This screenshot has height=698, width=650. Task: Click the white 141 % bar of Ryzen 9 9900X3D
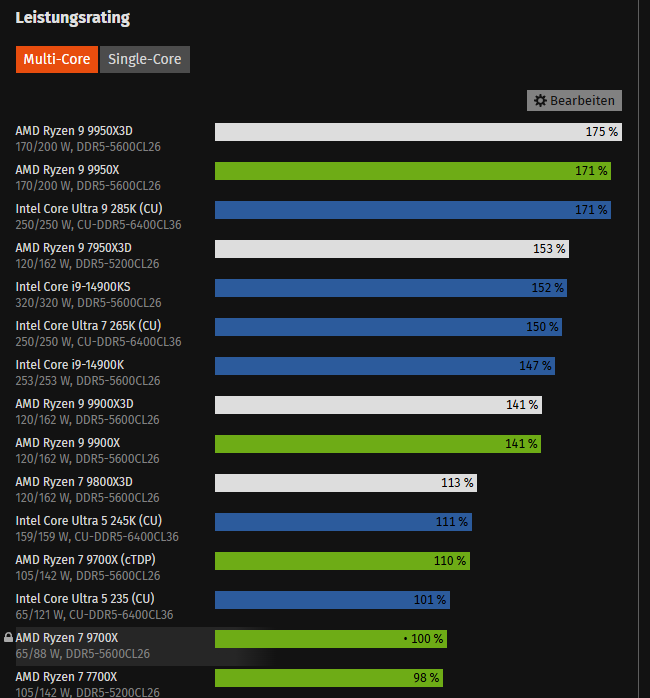[x=378, y=405]
